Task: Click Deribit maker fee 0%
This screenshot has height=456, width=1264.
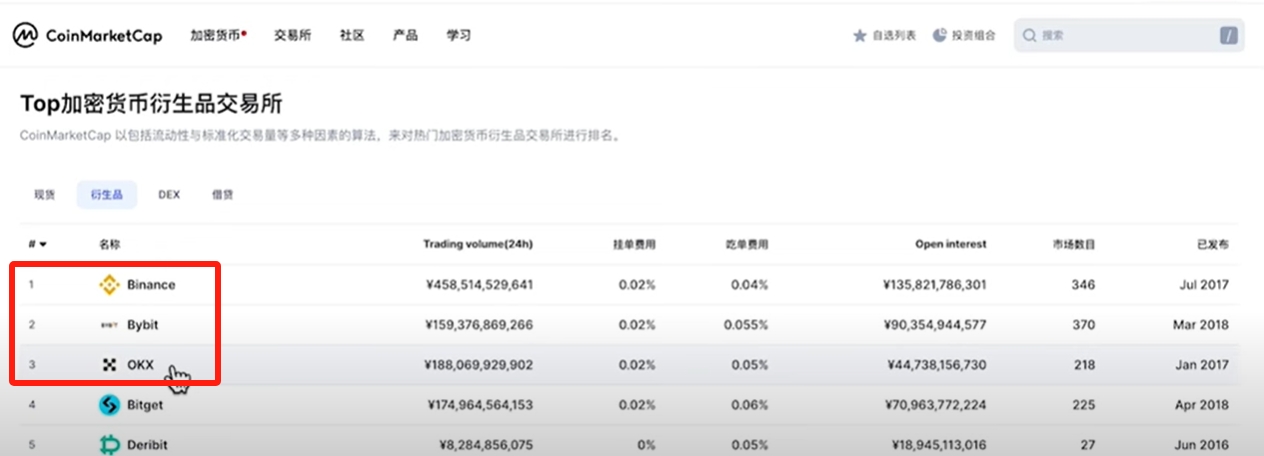Action: [646, 445]
